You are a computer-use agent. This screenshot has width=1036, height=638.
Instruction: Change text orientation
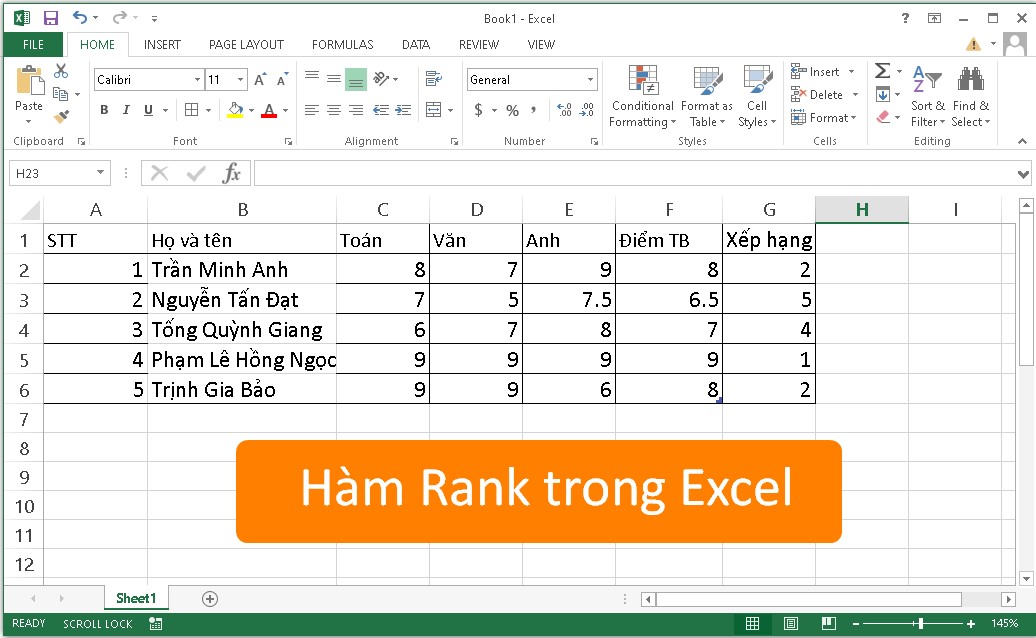381,79
